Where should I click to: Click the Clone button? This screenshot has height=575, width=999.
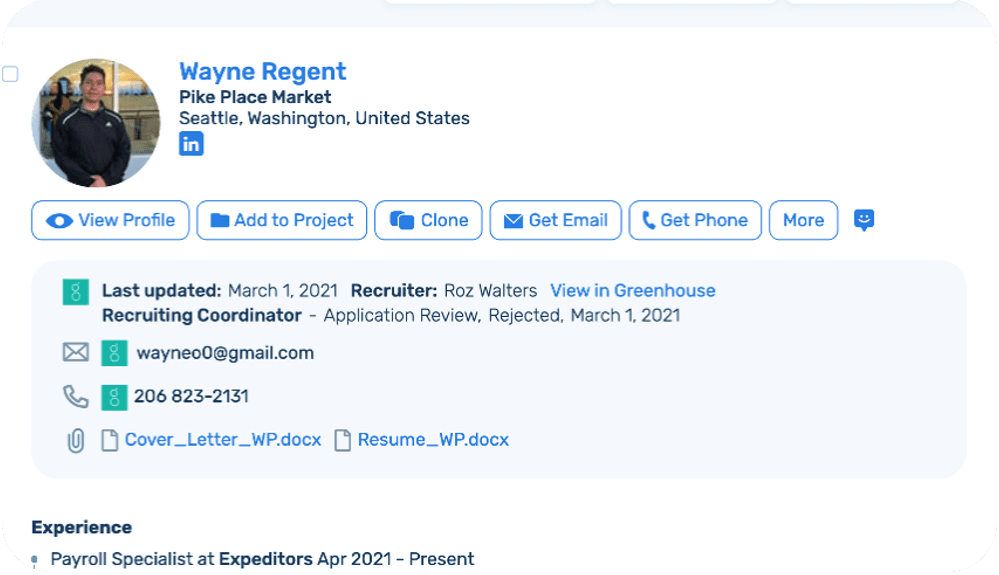[428, 220]
